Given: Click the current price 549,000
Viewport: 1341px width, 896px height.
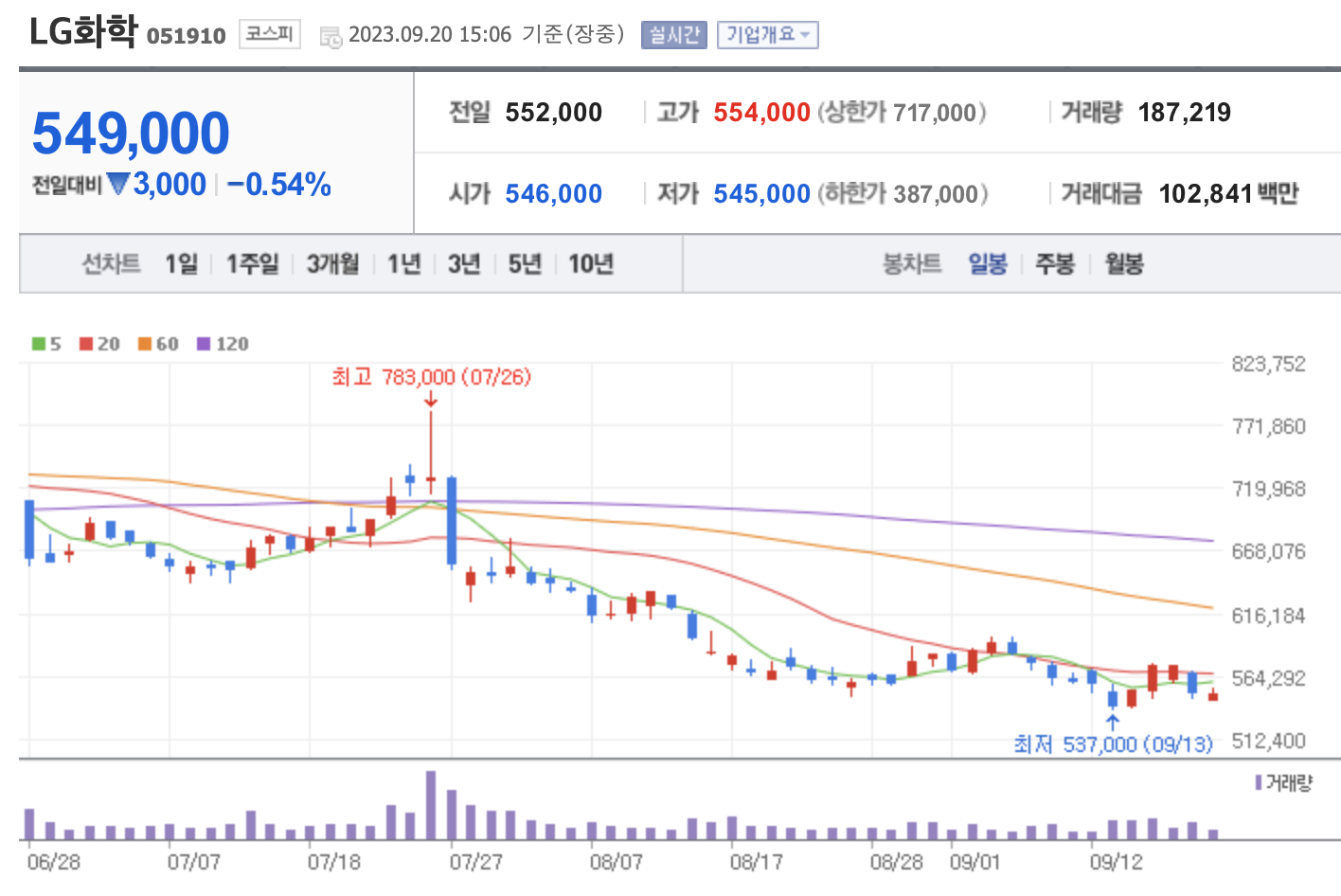Looking at the screenshot, I should [131, 133].
